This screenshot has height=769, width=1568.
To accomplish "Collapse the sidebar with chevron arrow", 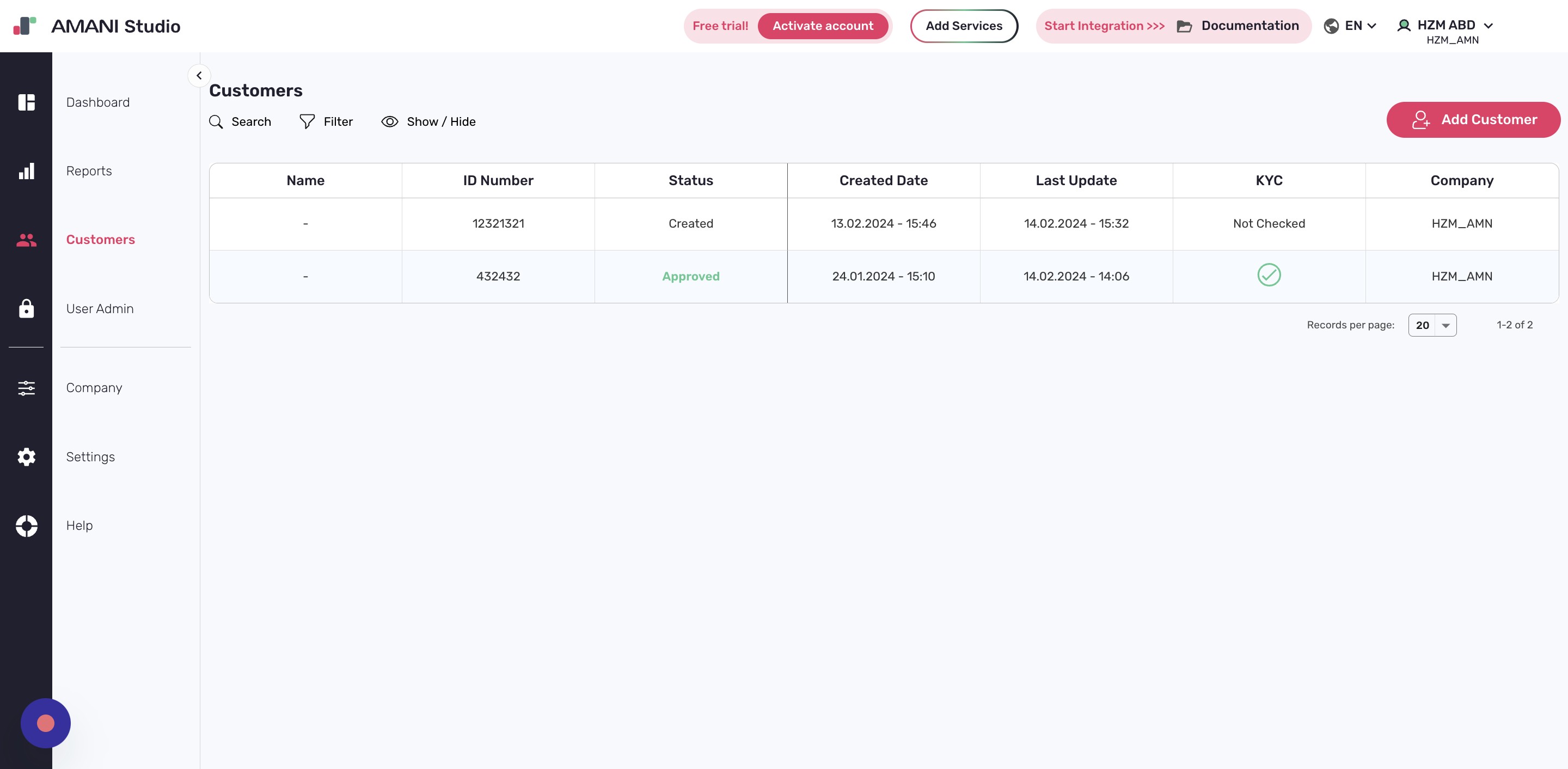I will (199, 76).
